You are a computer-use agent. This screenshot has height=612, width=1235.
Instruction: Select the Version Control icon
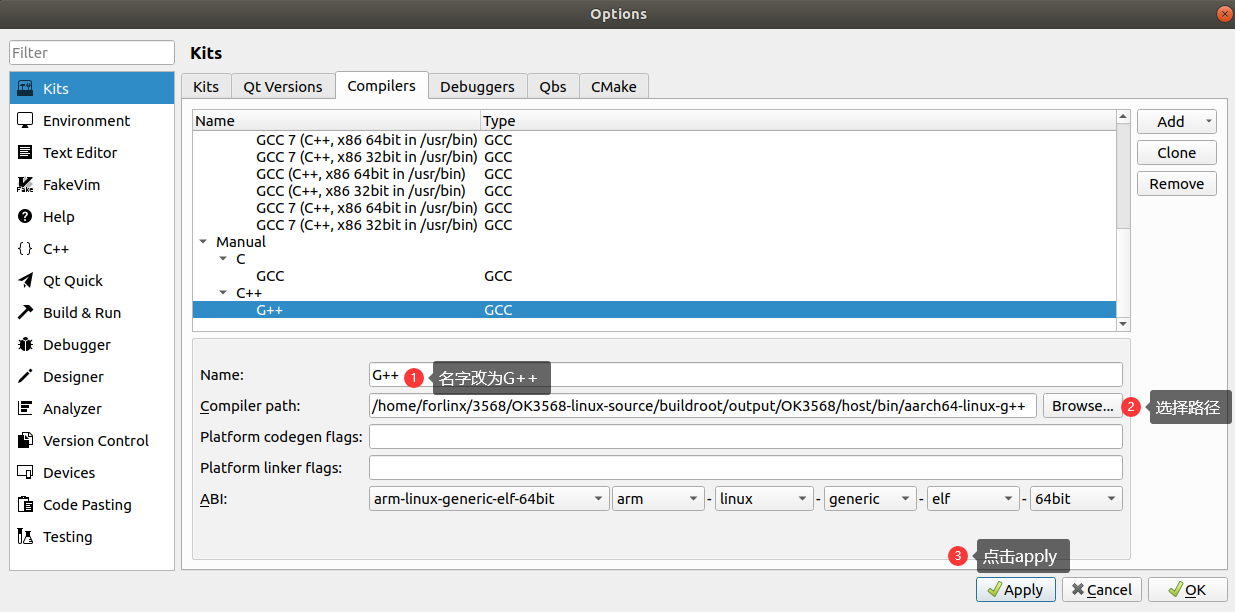coord(25,441)
